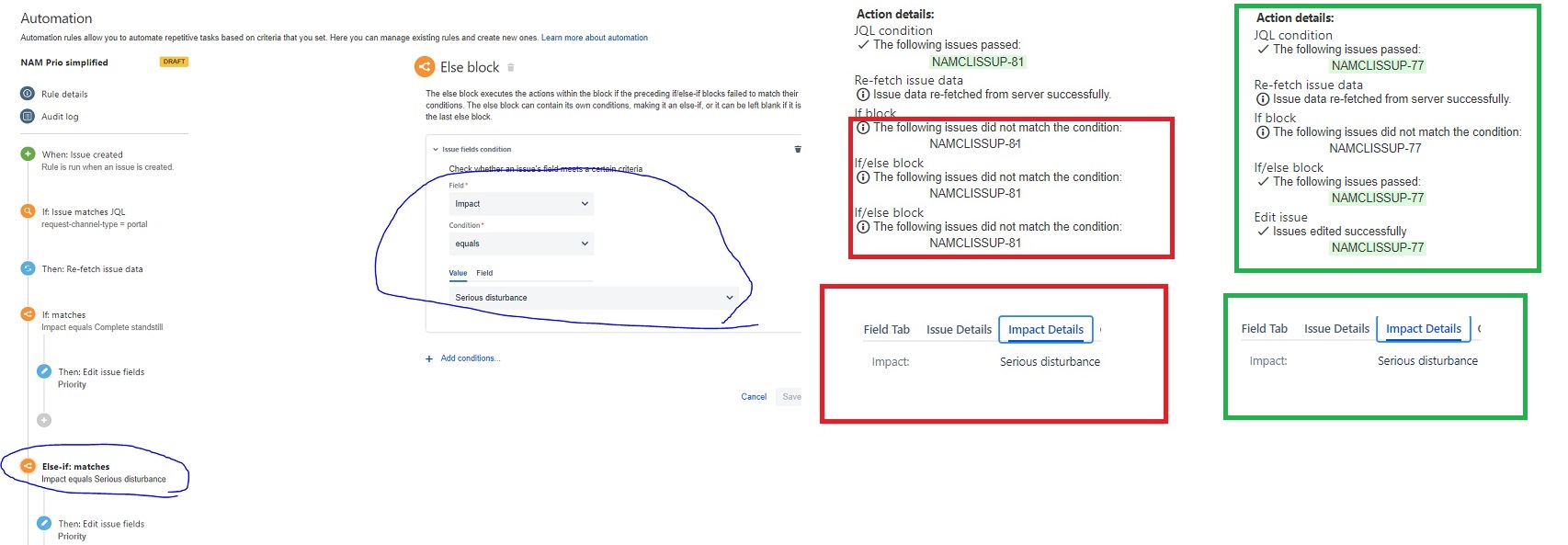This screenshot has width=1568, height=545.
Task: Click NAMCLISSUP-77 under Edit issue
Action: coord(1378,247)
